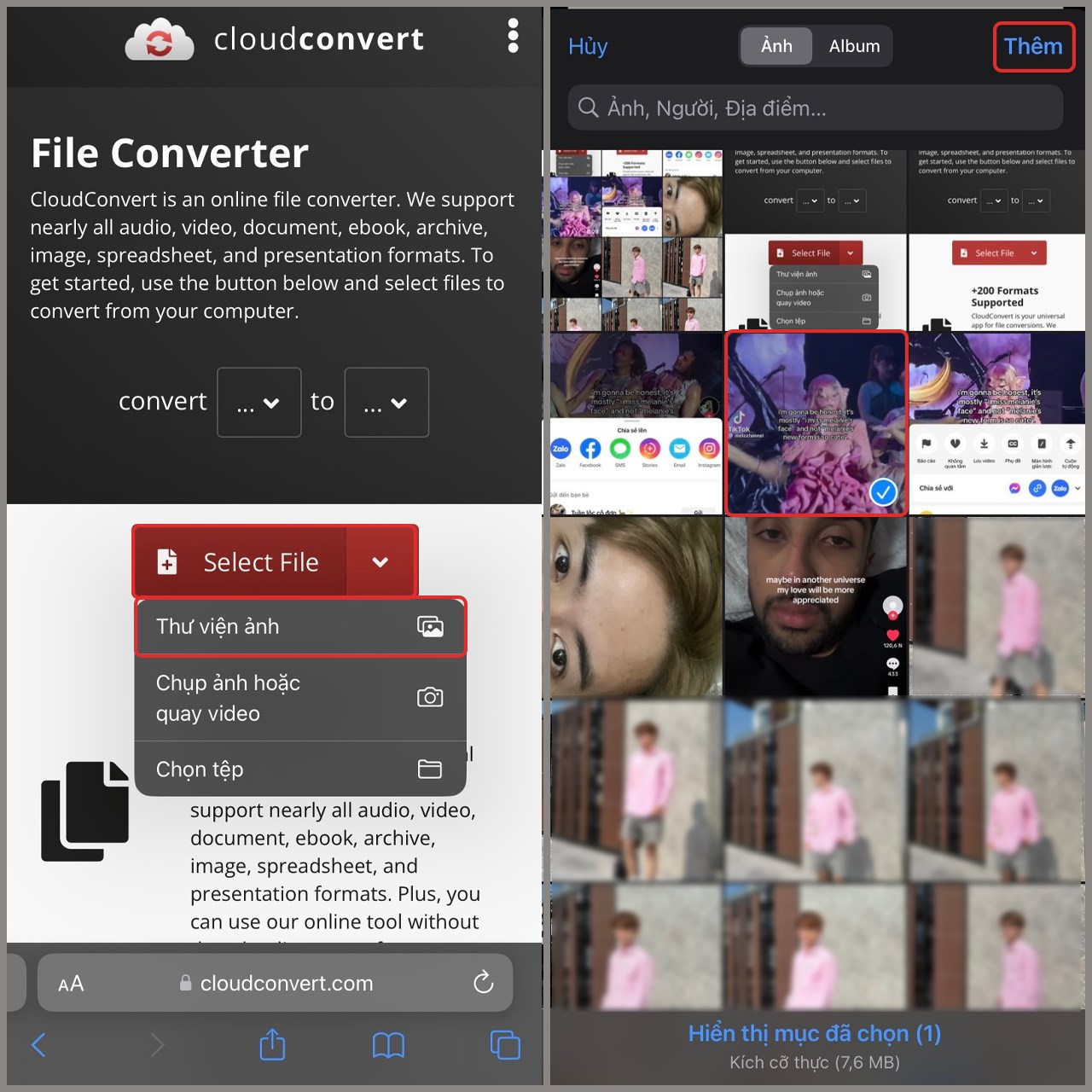Viewport: 1092px width, 1092px height.
Task: Open the convert-from format dropdown
Action: (x=259, y=403)
